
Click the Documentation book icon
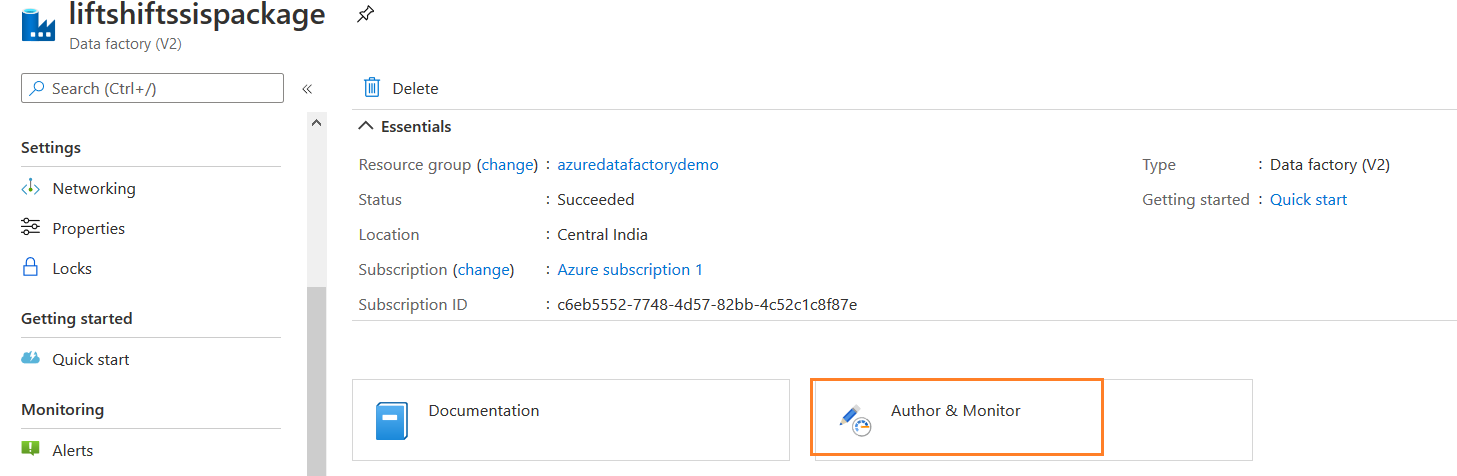pos(391,420)
